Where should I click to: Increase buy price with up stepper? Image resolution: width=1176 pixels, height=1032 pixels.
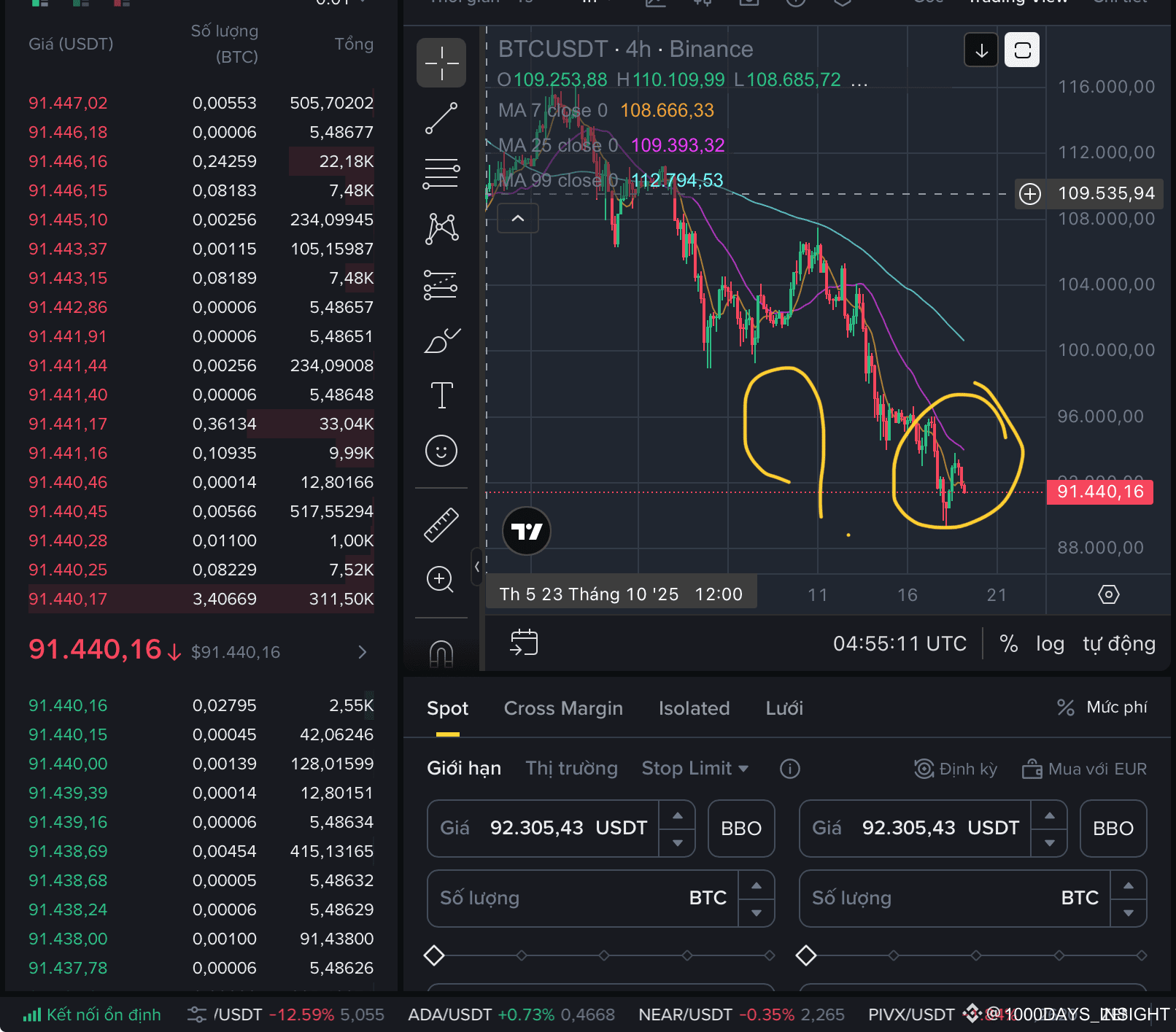tap(678, 815)
